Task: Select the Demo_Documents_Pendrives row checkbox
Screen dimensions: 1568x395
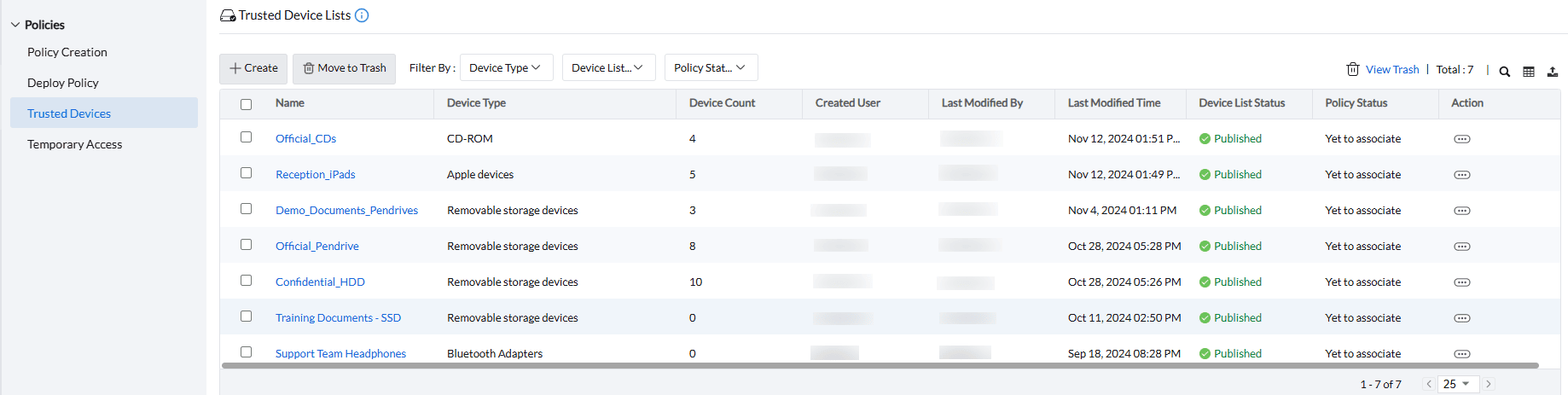Action: click(x=247, y=209)
